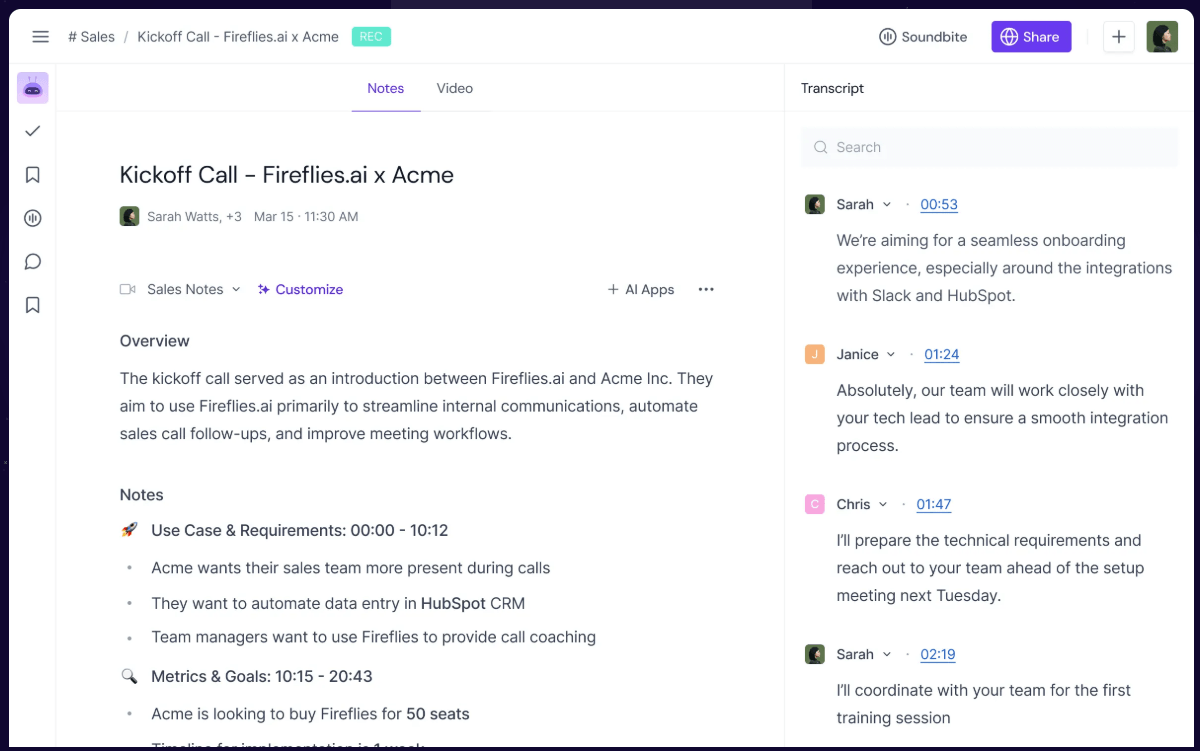The width and height of the screenshot is (1200, 751).
Task: Click the upper bookmark icon in the sidebar
Action: coord(33,175)
